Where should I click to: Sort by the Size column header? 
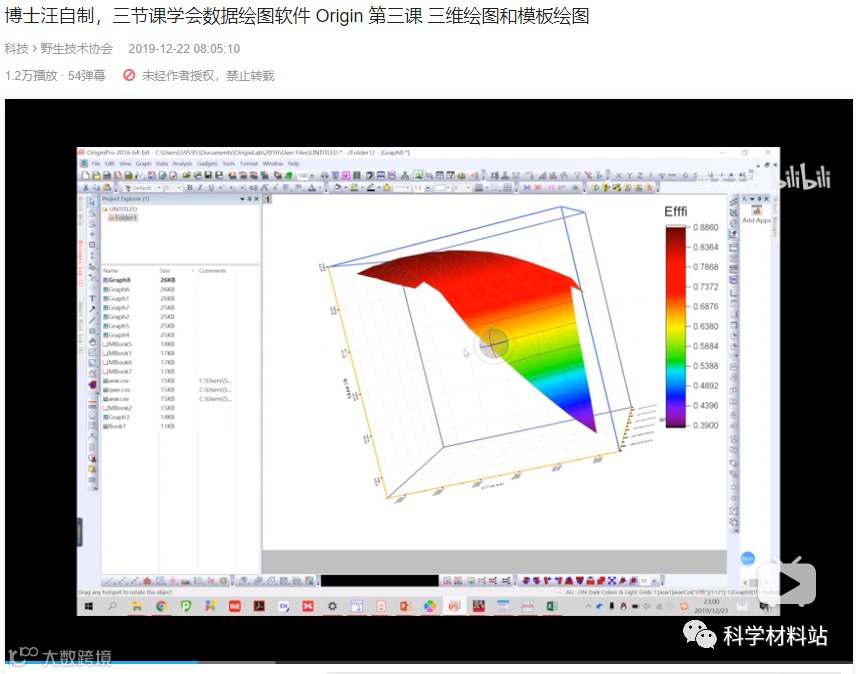tap(165, 271)
